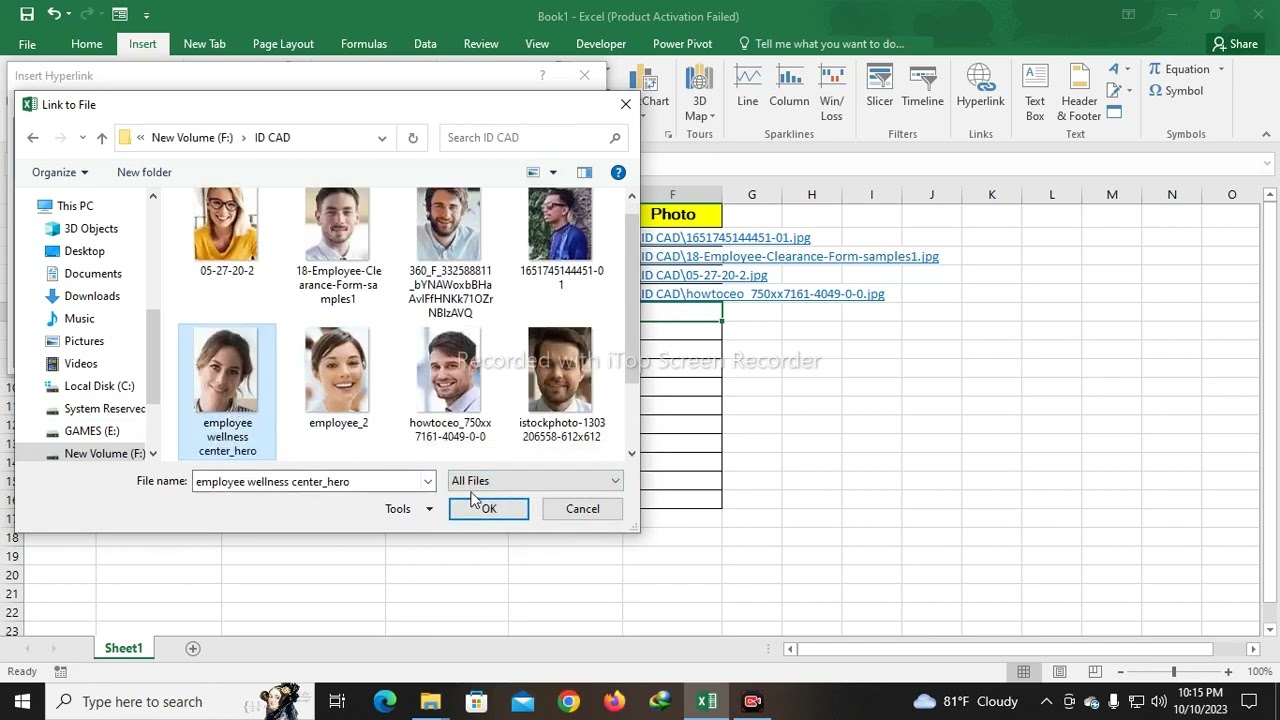Zoom out with the minus button
The width and height of the screenshot is (1280, 720).
1120,672
